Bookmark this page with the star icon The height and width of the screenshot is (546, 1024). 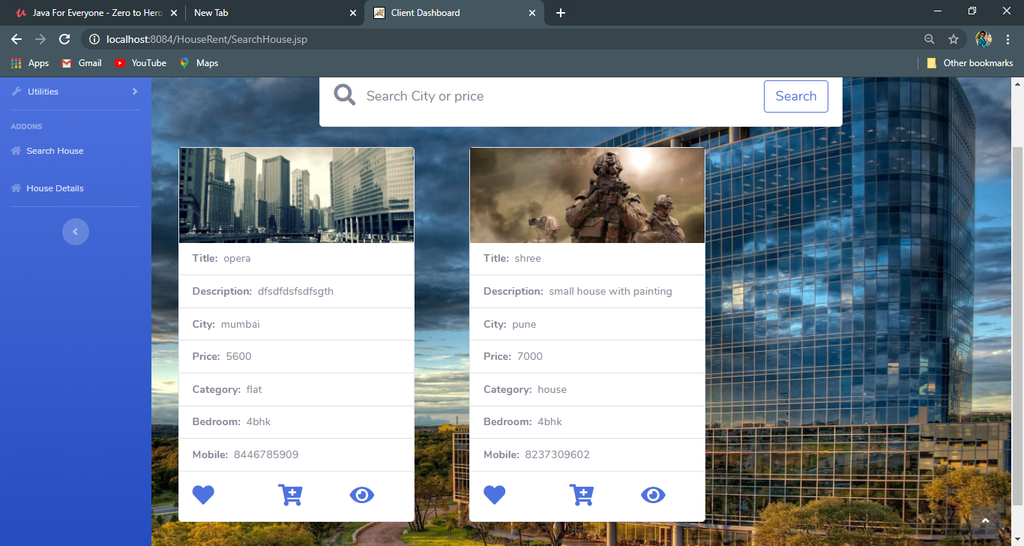[x=953, y=39]
